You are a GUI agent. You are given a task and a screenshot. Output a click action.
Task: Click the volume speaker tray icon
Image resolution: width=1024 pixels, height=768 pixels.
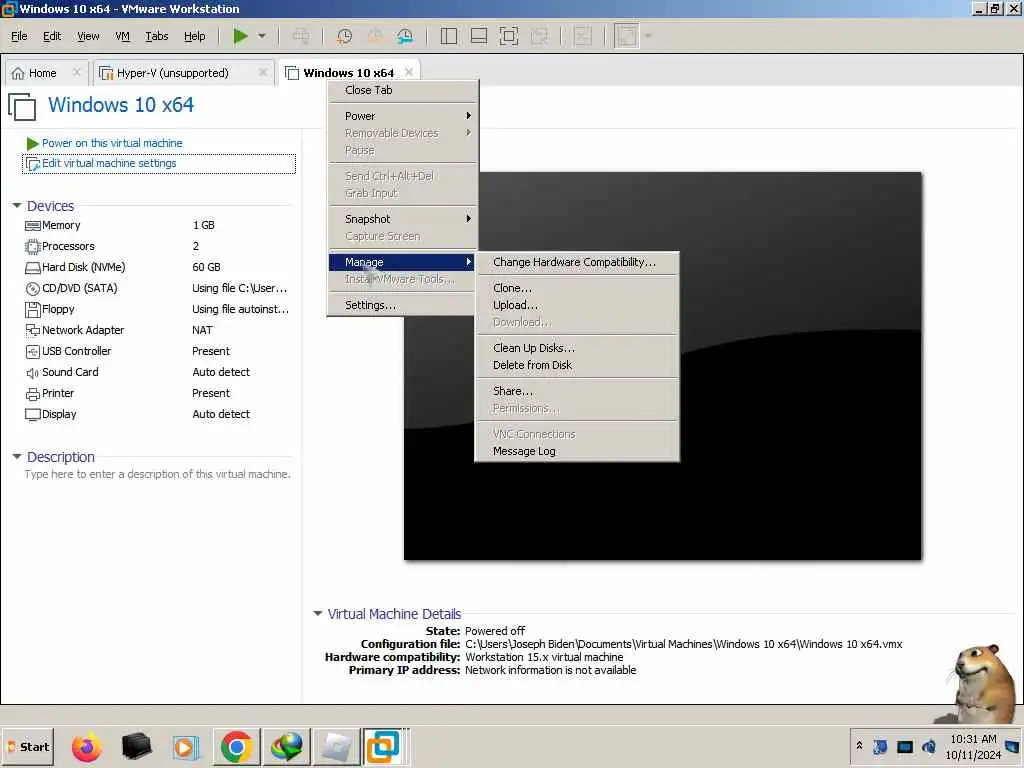pos(929,746)
